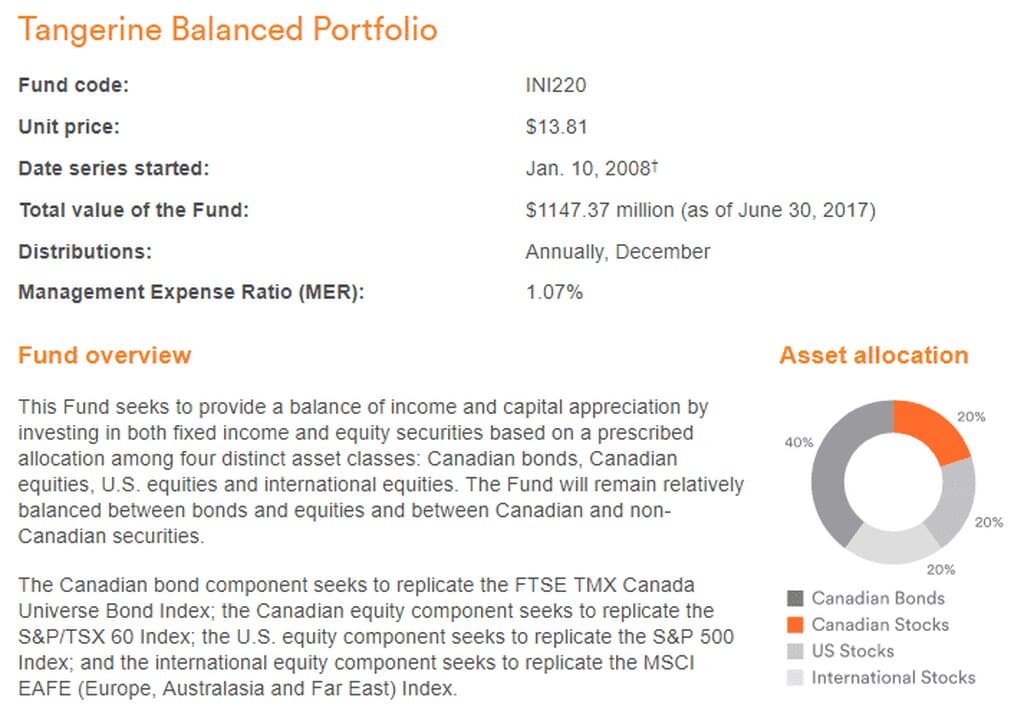Click the Canadian Bonds legend label
1024x714 pixels.
click(878, 598)
